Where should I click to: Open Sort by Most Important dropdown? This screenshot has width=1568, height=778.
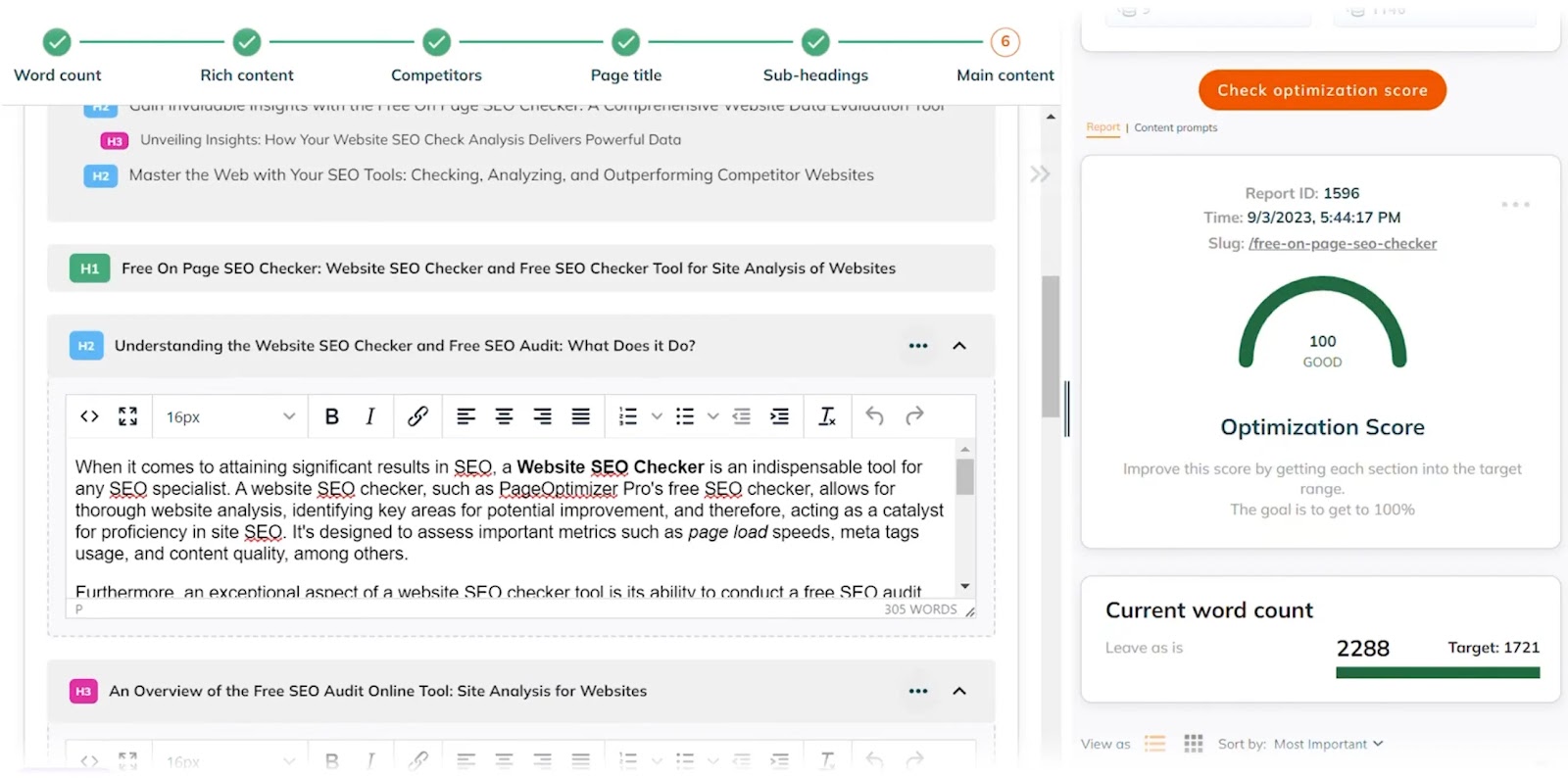pyautogui.click(x=1328, y=744)
